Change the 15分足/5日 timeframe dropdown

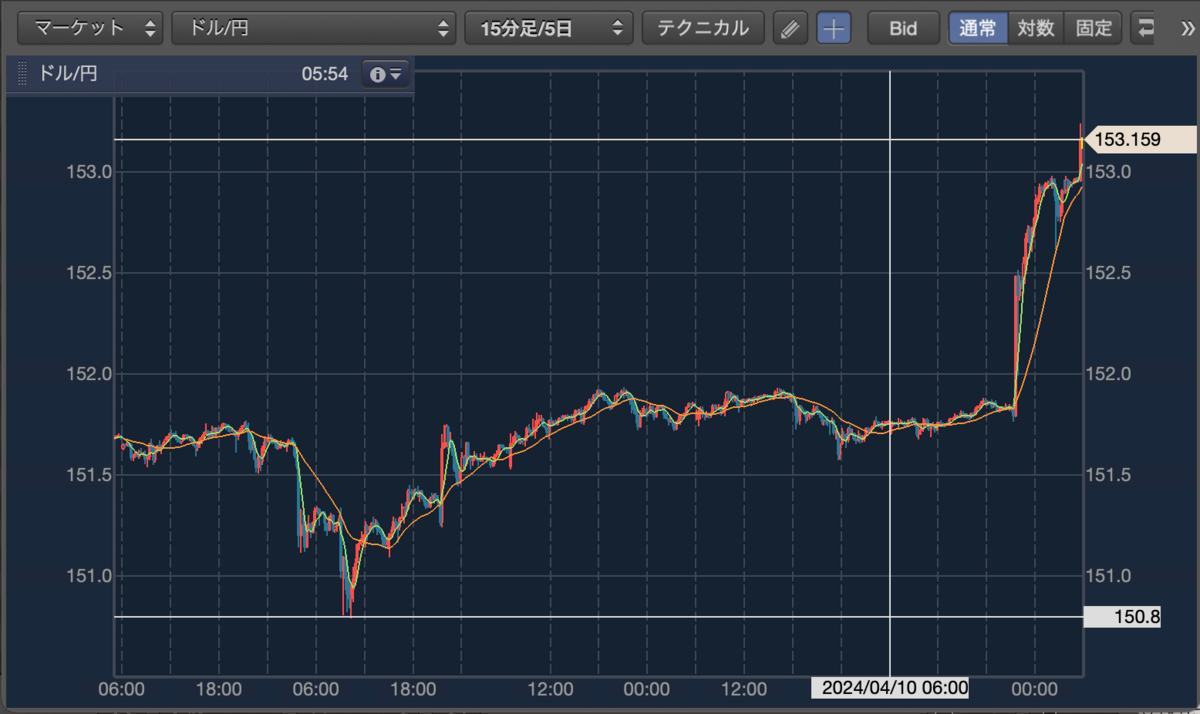point(549,28)
